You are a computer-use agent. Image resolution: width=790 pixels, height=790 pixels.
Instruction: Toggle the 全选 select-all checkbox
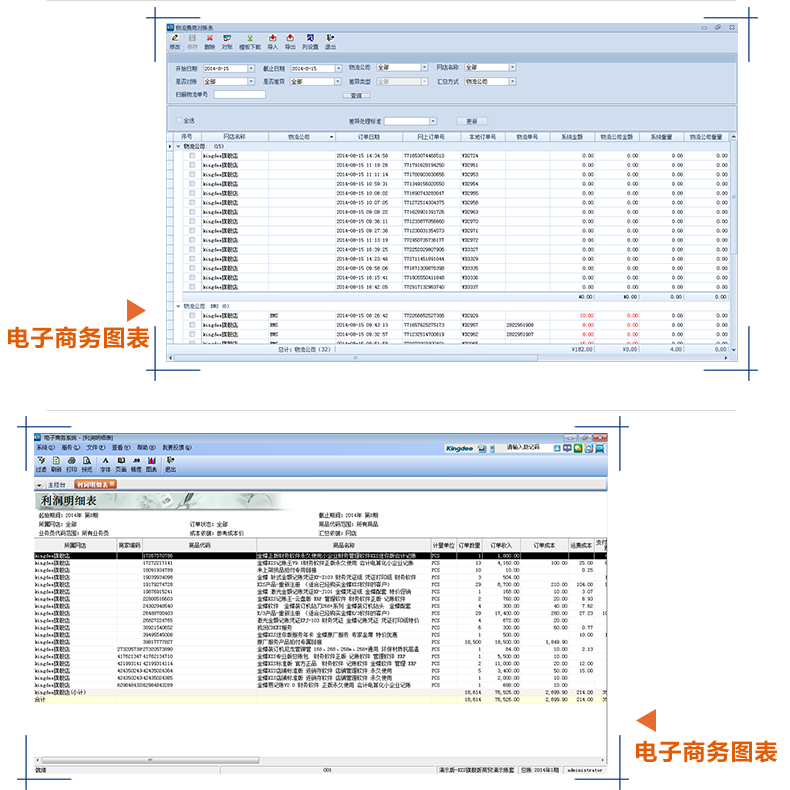click(x=178, y=121)
